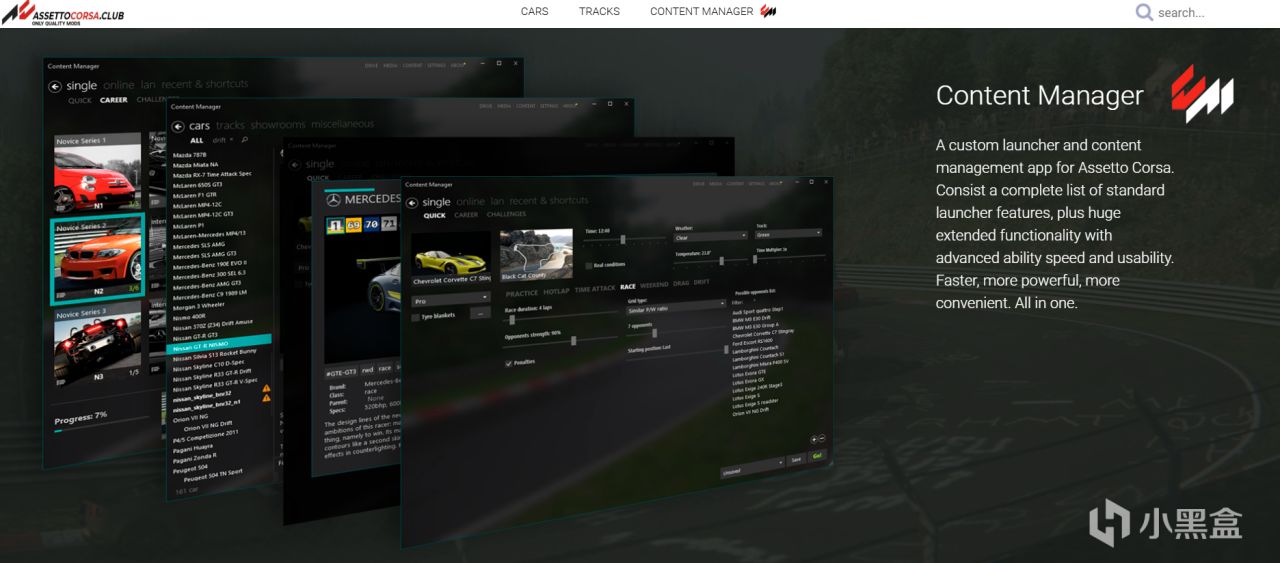Open the CHALLENGES tab in the front window
Screen dimensions: 1280x563
506,214
